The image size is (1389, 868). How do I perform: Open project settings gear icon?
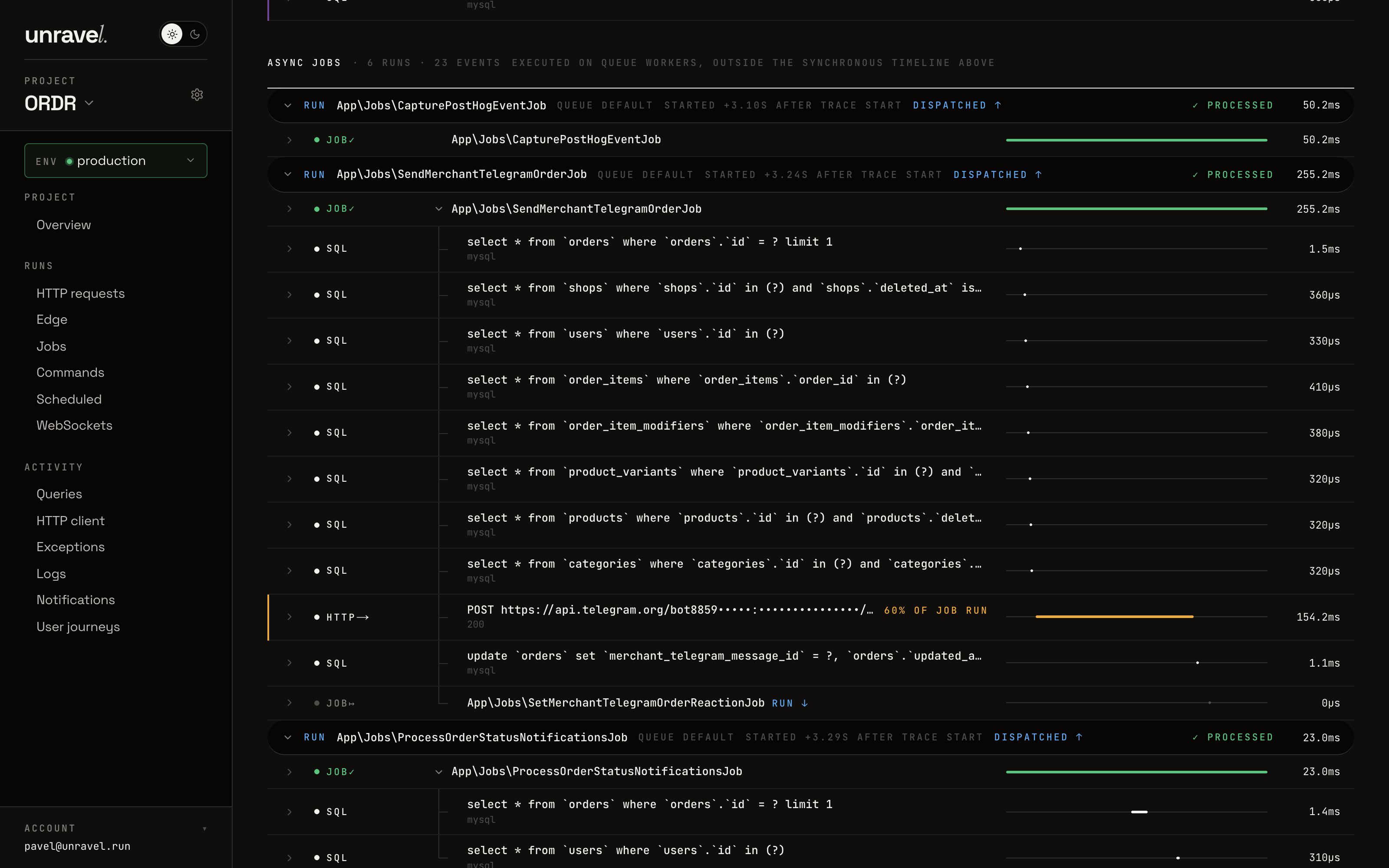pyautogui.click(x=197, y=95)
